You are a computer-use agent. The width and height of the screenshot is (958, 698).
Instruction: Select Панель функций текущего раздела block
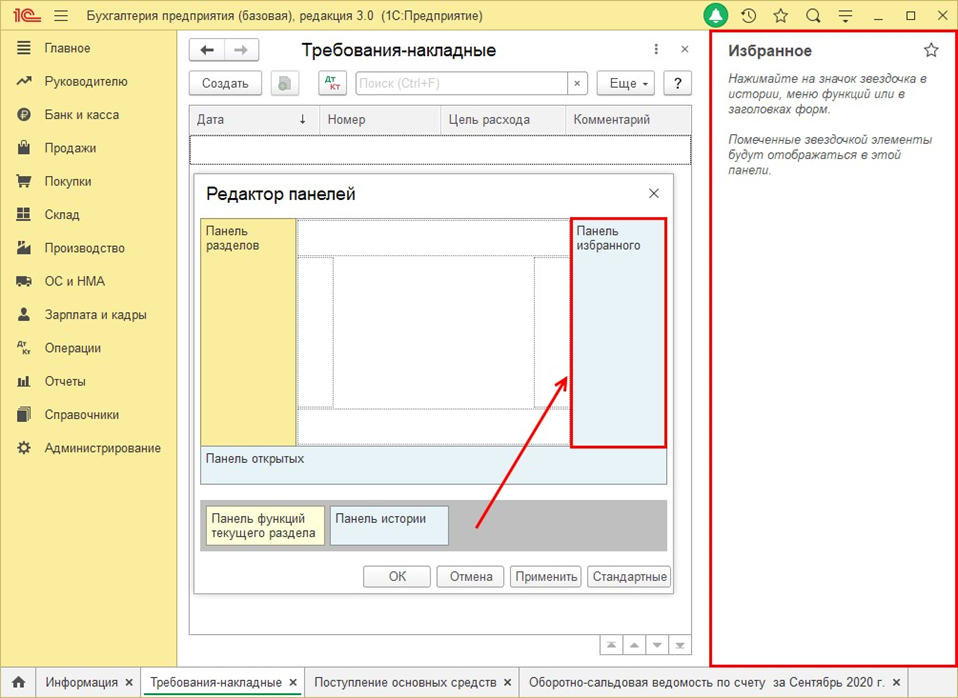[265, 525]
